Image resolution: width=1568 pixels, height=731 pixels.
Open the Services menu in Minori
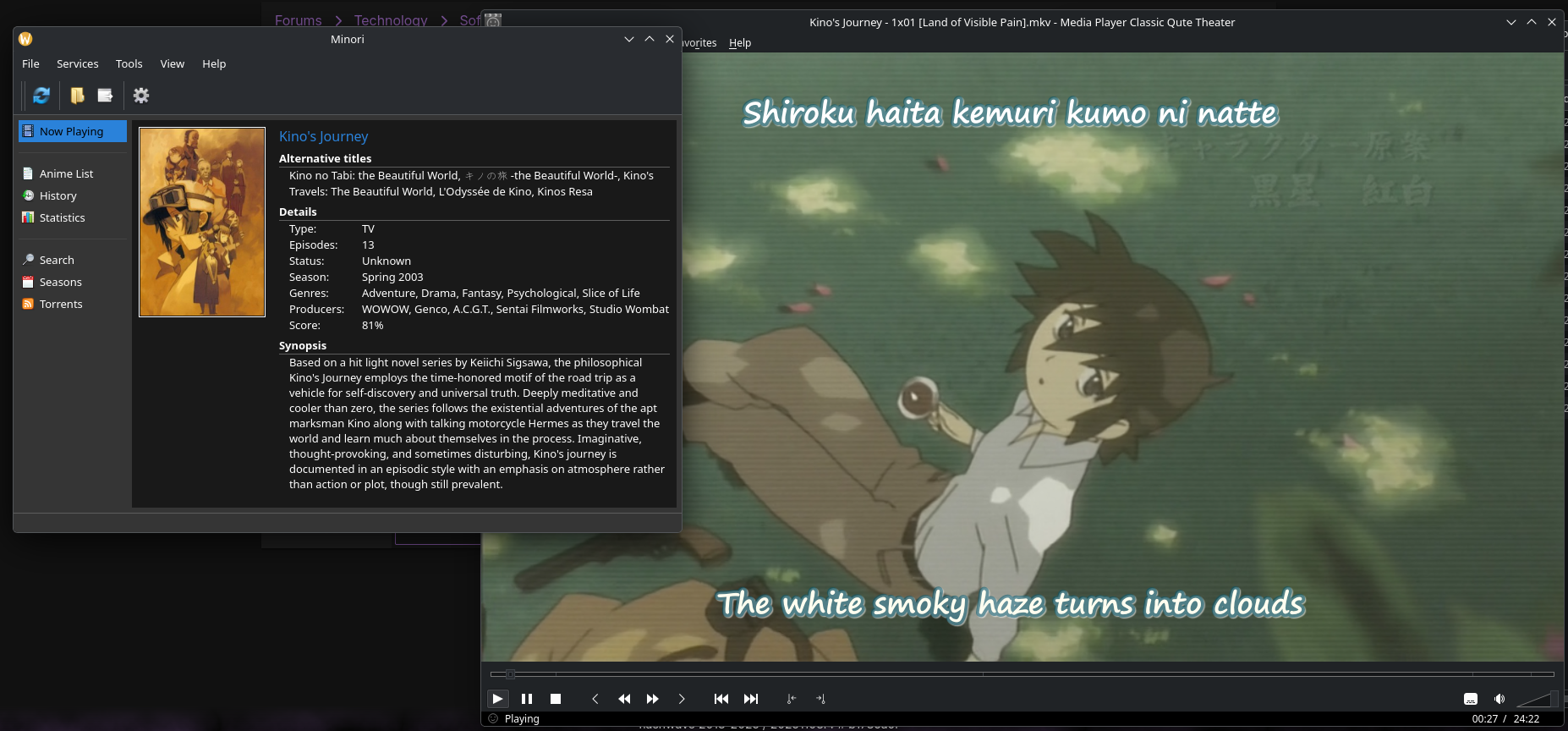[77, 63]
